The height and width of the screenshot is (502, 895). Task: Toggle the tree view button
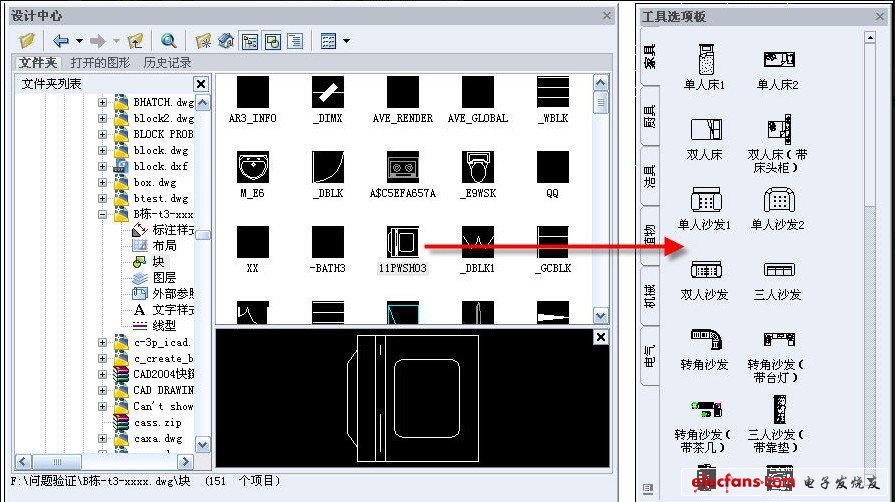[x=249, y=41]
